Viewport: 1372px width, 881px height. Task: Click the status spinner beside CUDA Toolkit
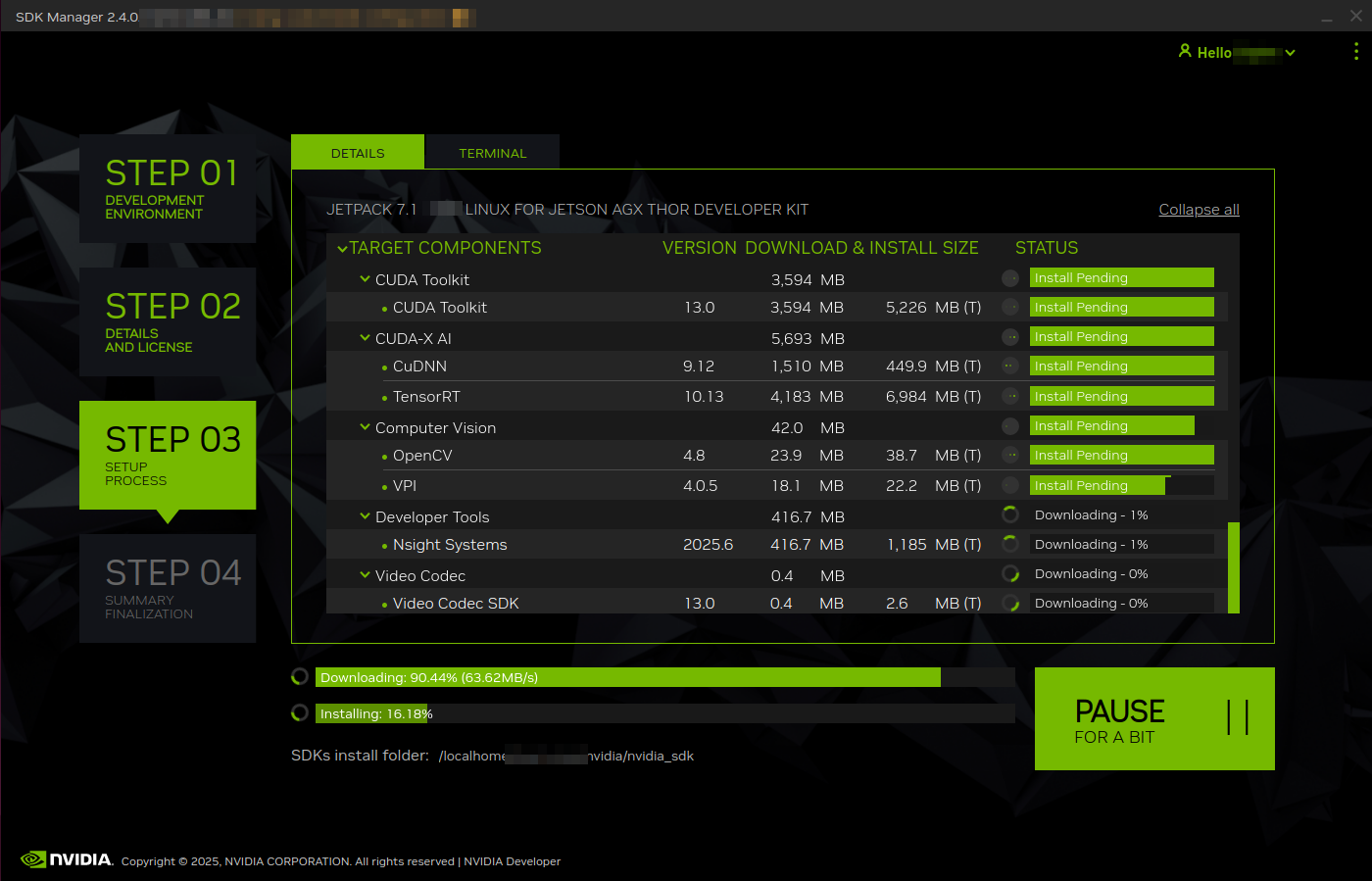(x=1009, y=277)
